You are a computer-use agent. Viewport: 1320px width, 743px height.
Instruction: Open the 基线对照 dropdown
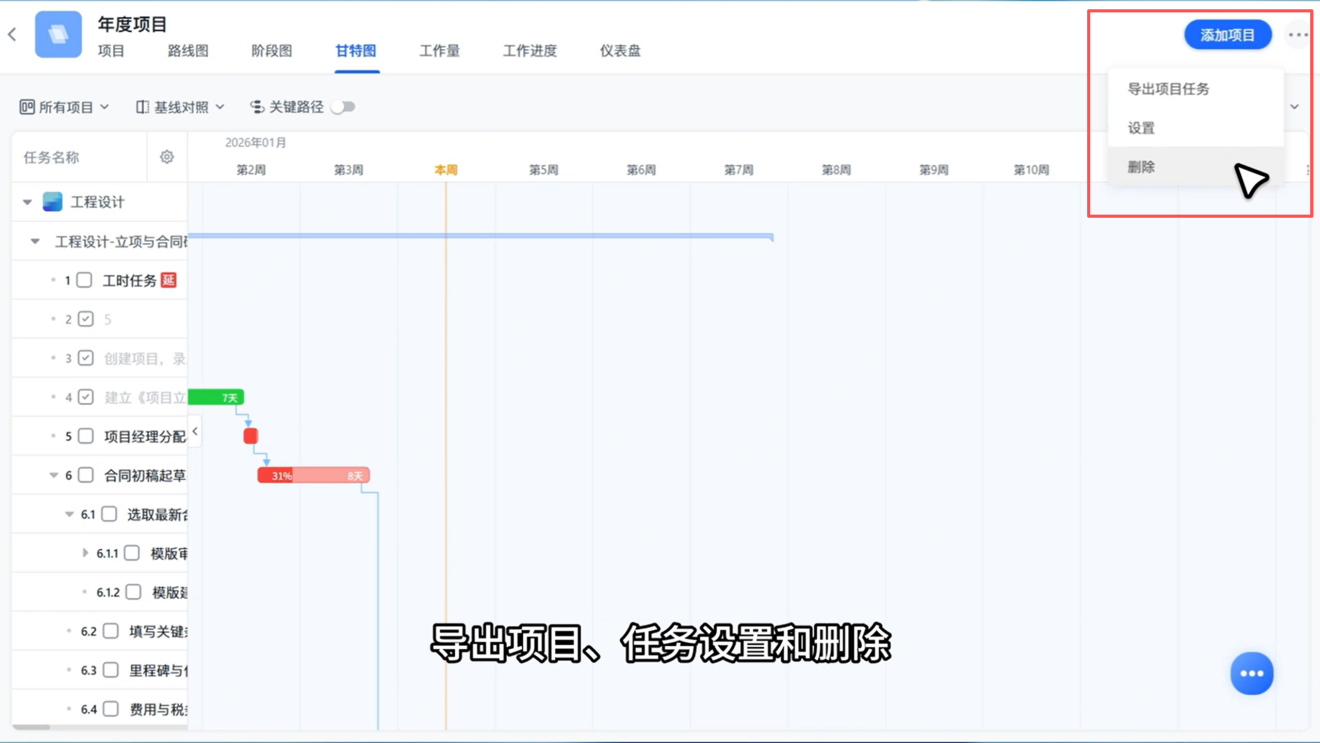coord(181,107)
